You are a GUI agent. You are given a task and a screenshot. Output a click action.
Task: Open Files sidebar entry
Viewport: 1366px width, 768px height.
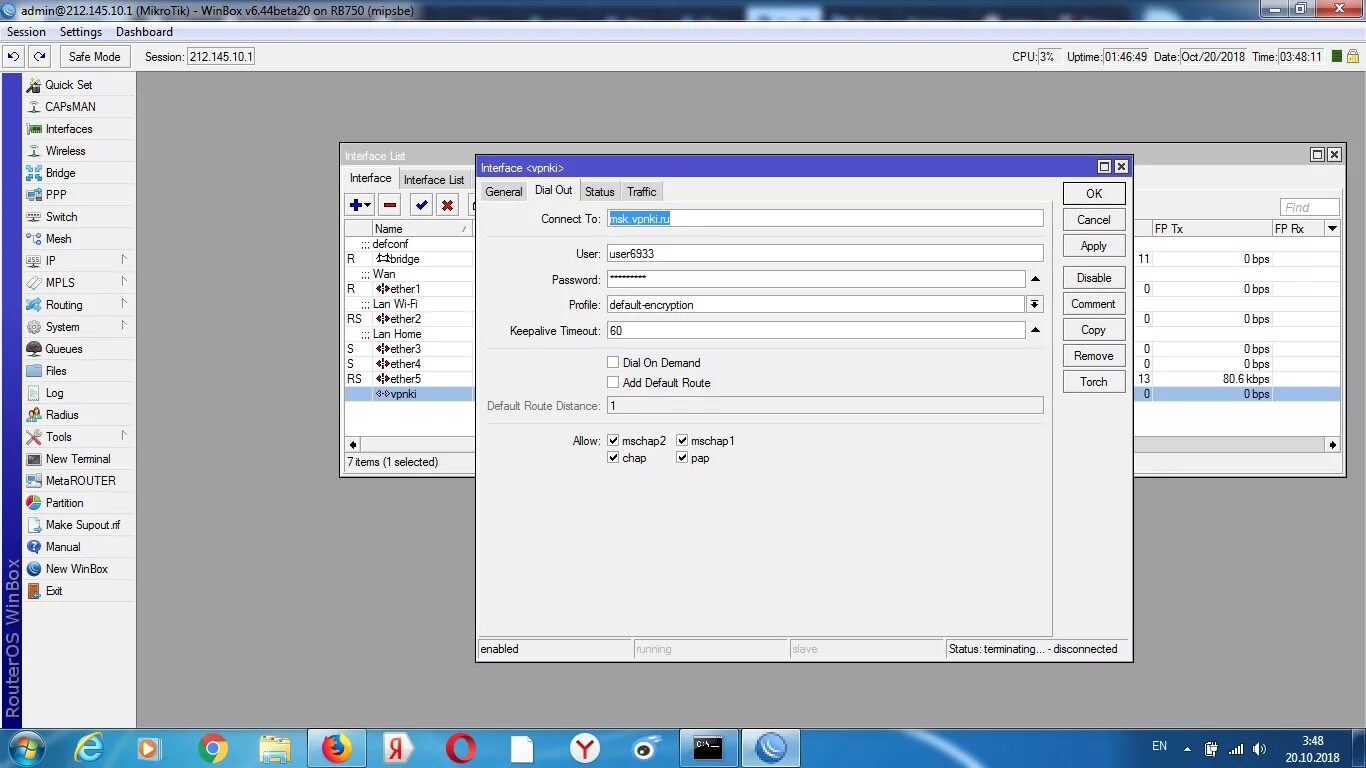point(56,371)
